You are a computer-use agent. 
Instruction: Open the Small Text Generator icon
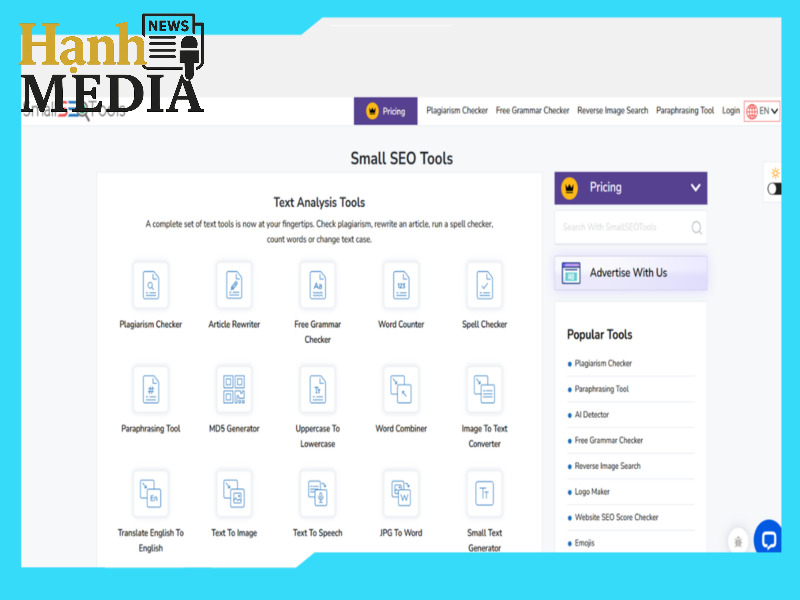click(x=484, y=493)
